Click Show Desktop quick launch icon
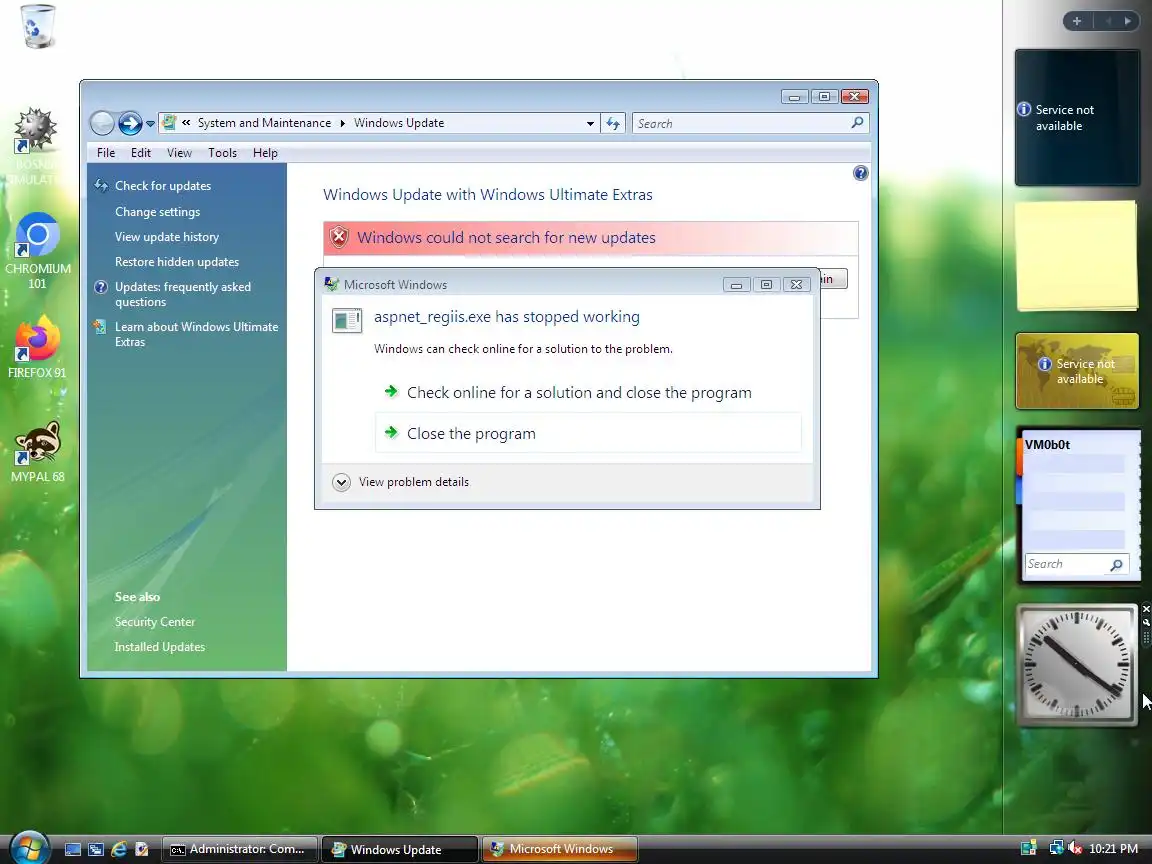Screen dimensions: 1152x864 [73, 849]
